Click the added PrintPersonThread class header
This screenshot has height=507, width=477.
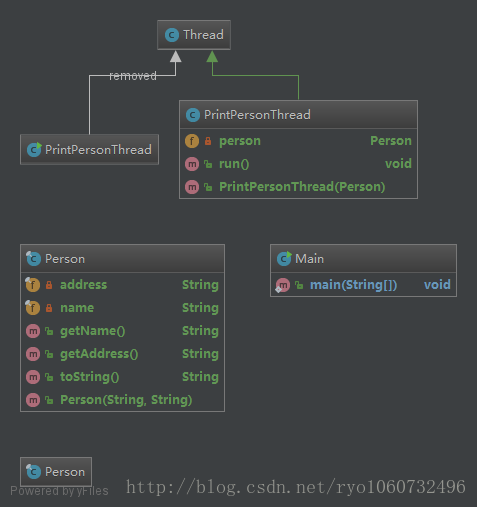[298, 115]
